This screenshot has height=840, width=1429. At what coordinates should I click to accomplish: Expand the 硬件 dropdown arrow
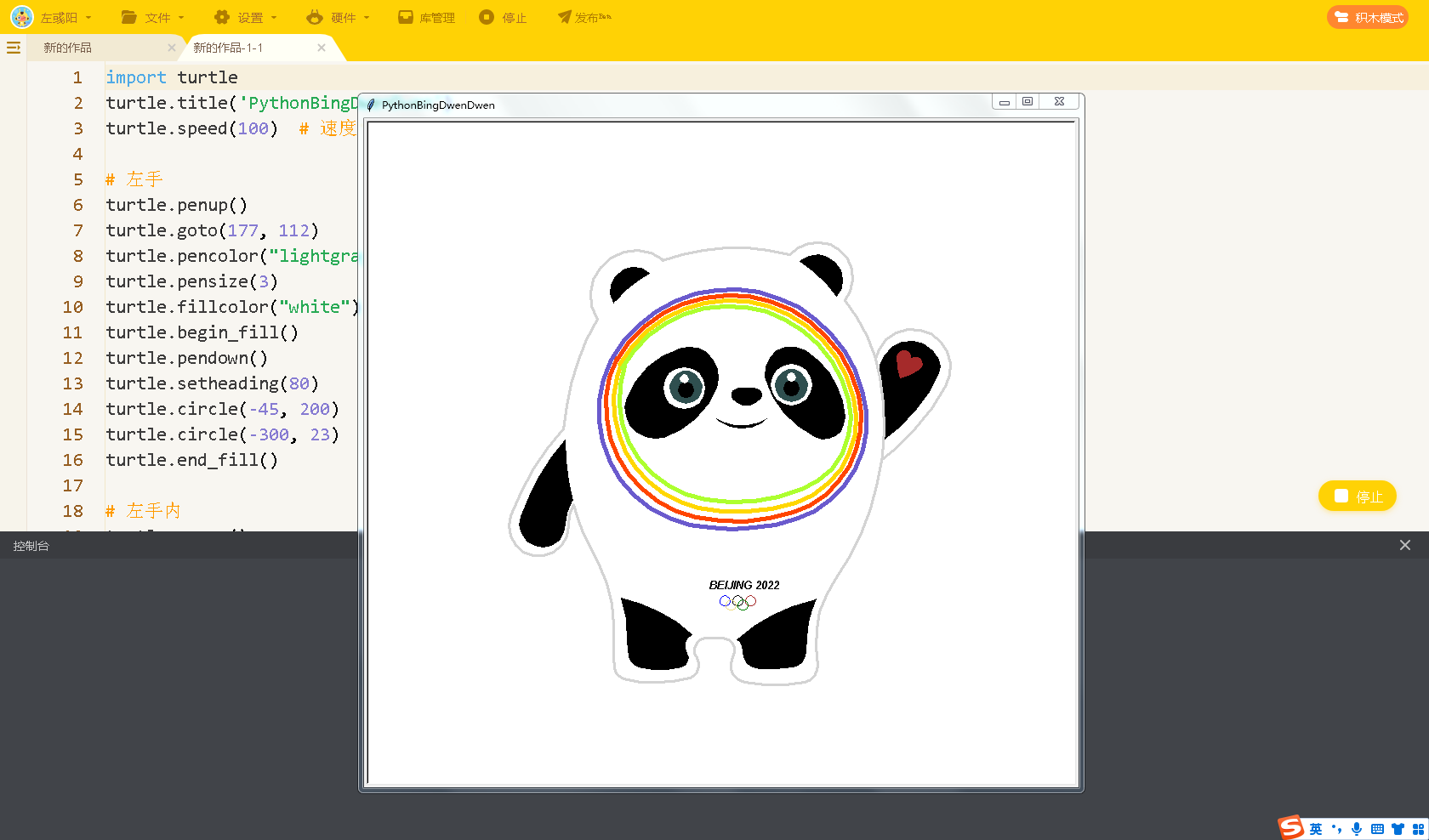pos(367,18)
